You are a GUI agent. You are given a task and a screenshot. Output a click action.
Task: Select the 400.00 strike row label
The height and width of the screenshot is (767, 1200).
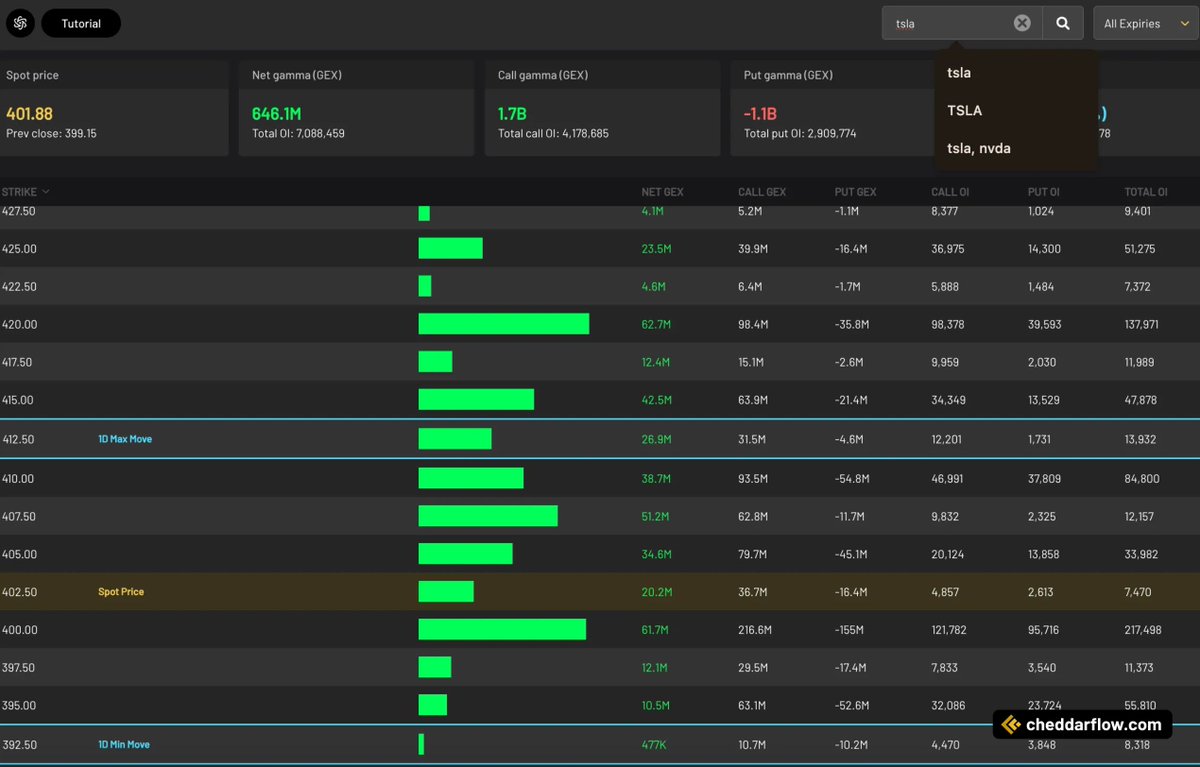[19, 630]
